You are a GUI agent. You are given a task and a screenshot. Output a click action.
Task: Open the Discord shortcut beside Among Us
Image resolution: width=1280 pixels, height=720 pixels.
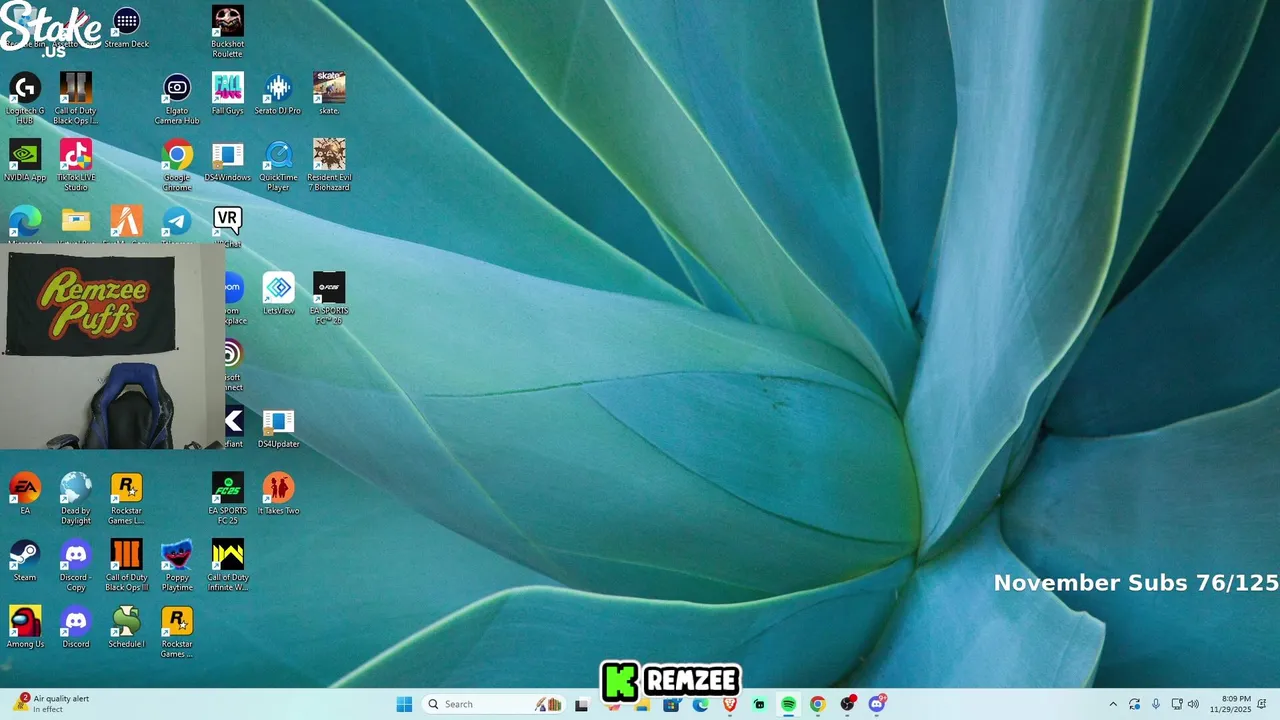tap(76, 627)
